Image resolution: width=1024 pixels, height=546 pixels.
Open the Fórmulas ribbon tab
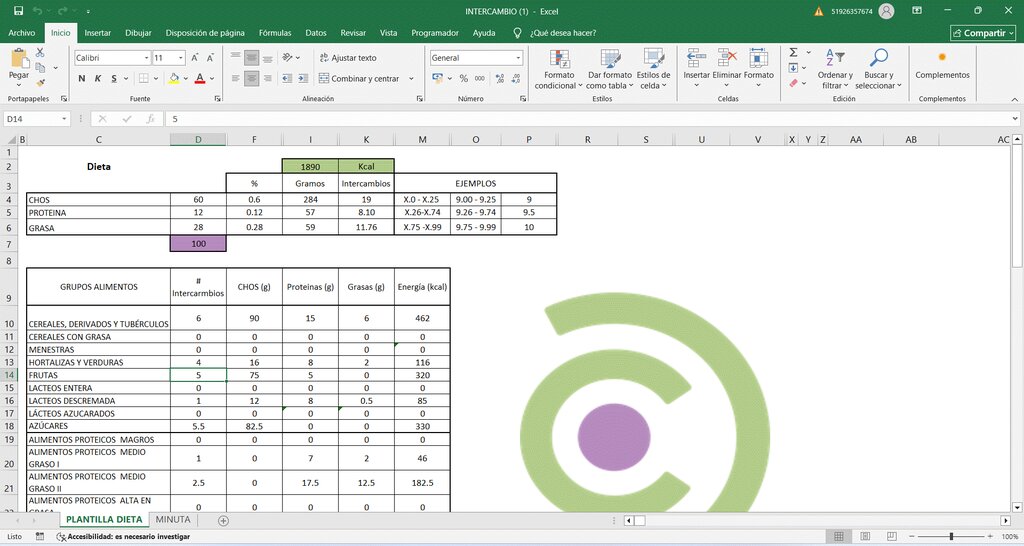pos(275,33)
